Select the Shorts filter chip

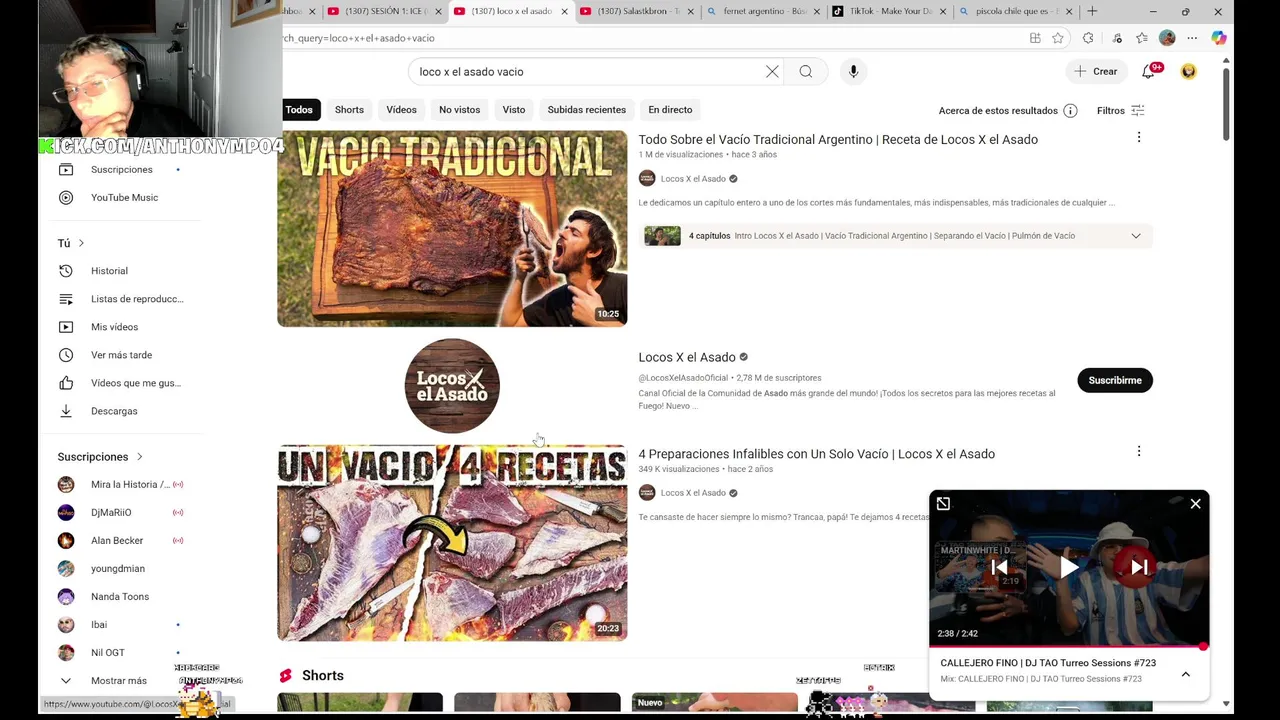tap(349, 110)
